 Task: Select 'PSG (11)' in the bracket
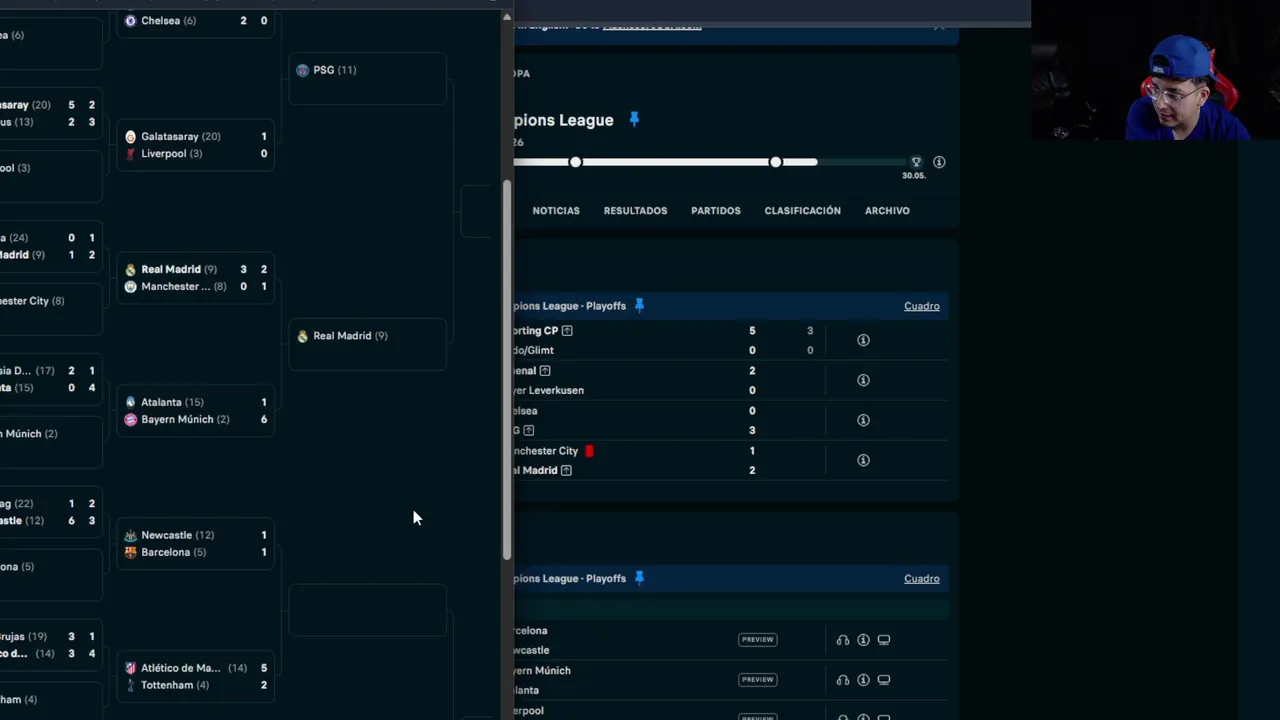coord(335,70)
